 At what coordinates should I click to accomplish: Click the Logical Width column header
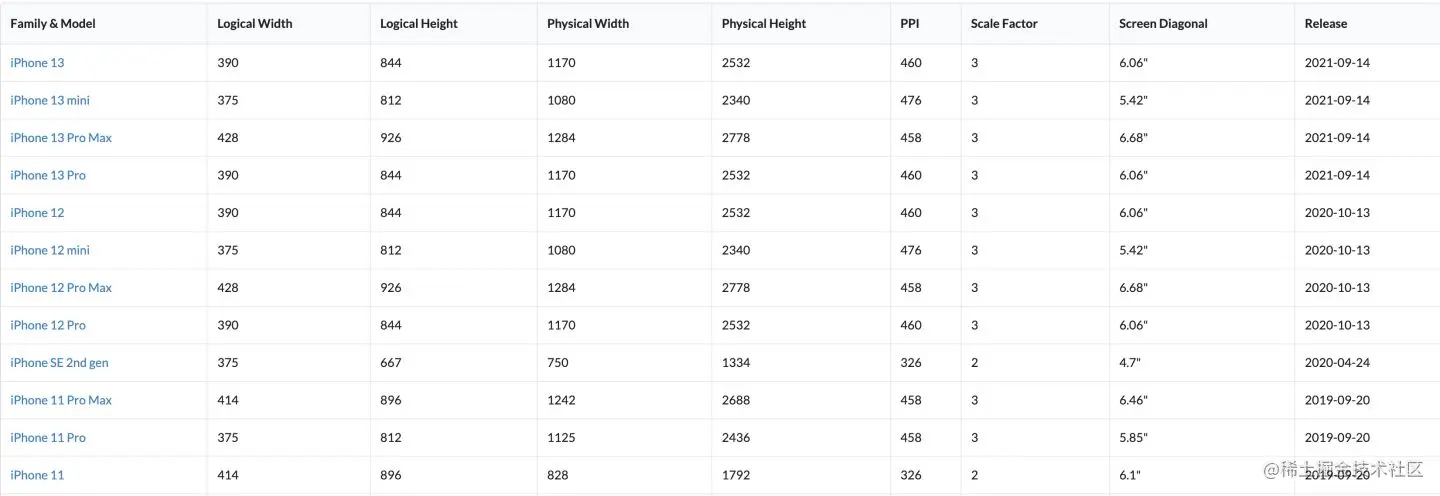tap(255, 23)
